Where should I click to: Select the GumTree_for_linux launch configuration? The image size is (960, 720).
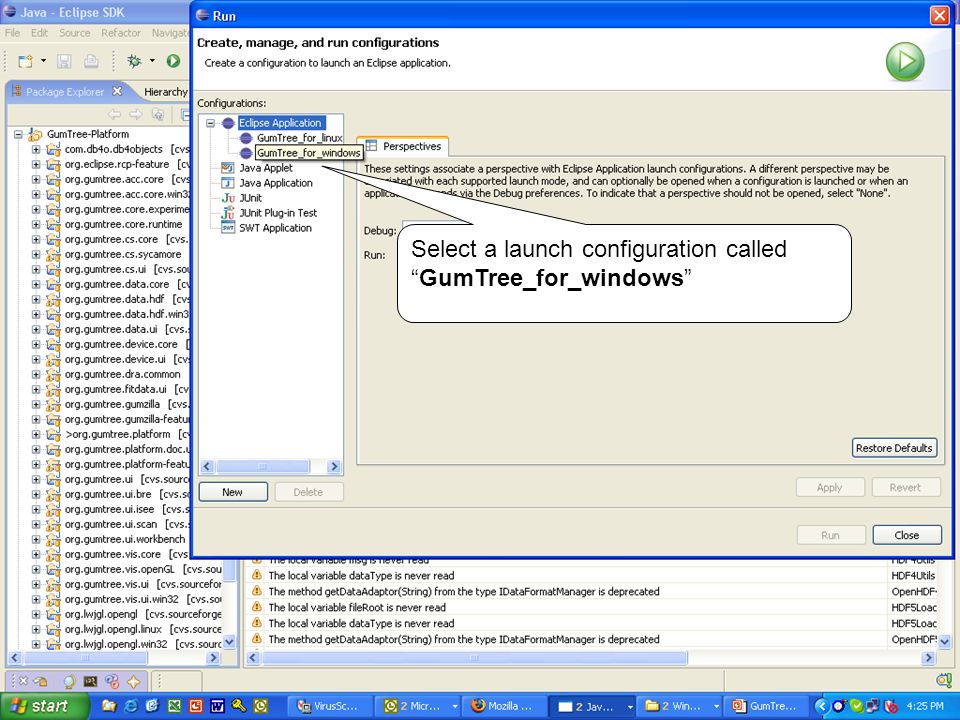(299, 138)
